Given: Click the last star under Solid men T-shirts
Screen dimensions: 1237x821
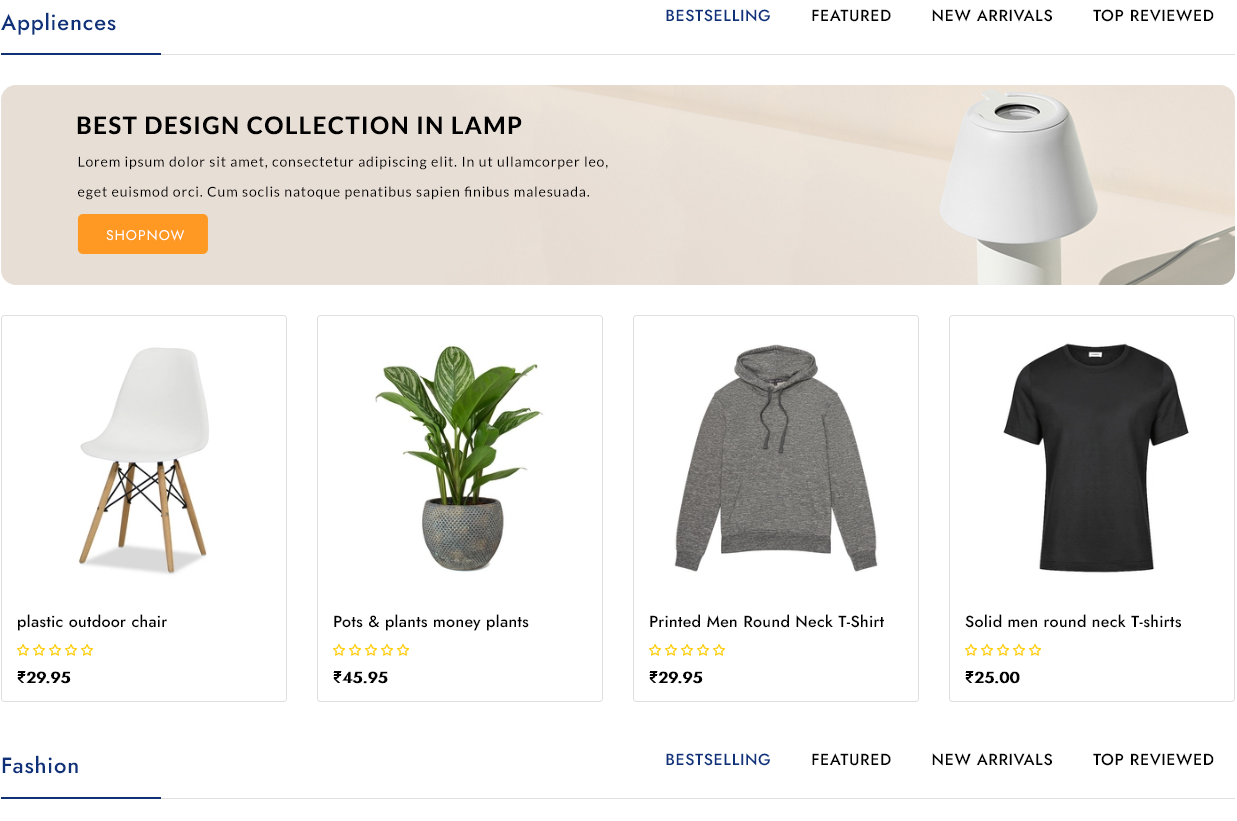Looking at the screenshot, I should (1035, 650).
